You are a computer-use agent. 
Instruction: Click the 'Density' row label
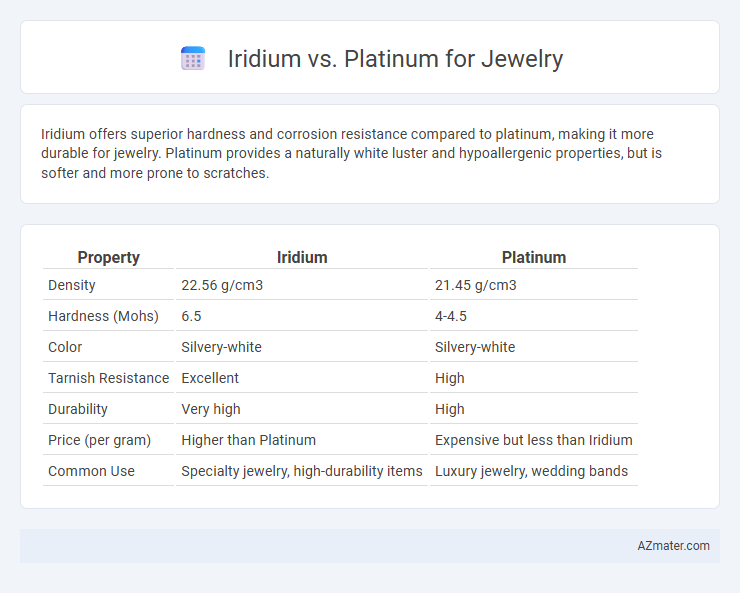pos(72,285)
